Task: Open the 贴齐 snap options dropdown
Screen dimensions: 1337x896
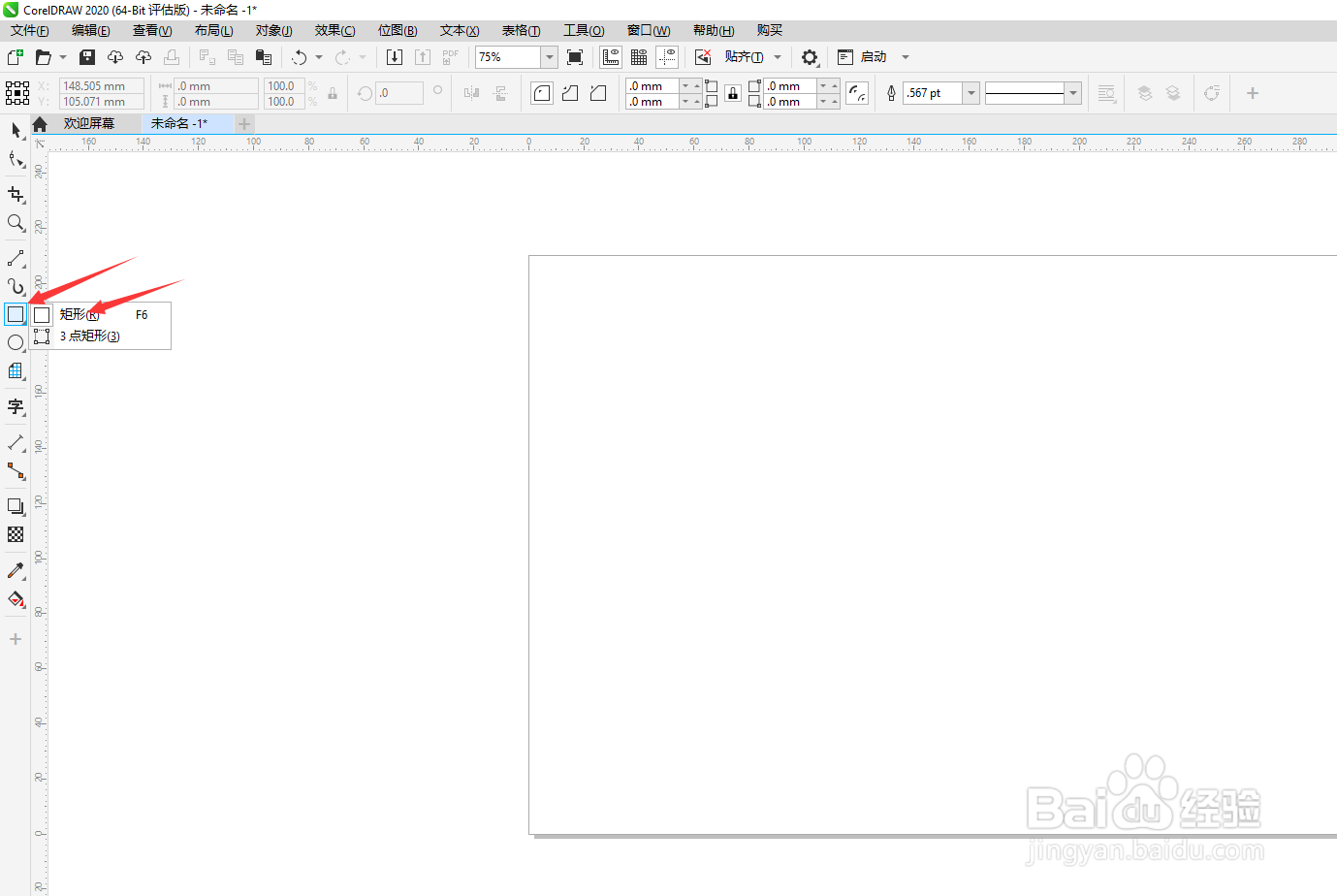Action: click(x=777, y=56)
